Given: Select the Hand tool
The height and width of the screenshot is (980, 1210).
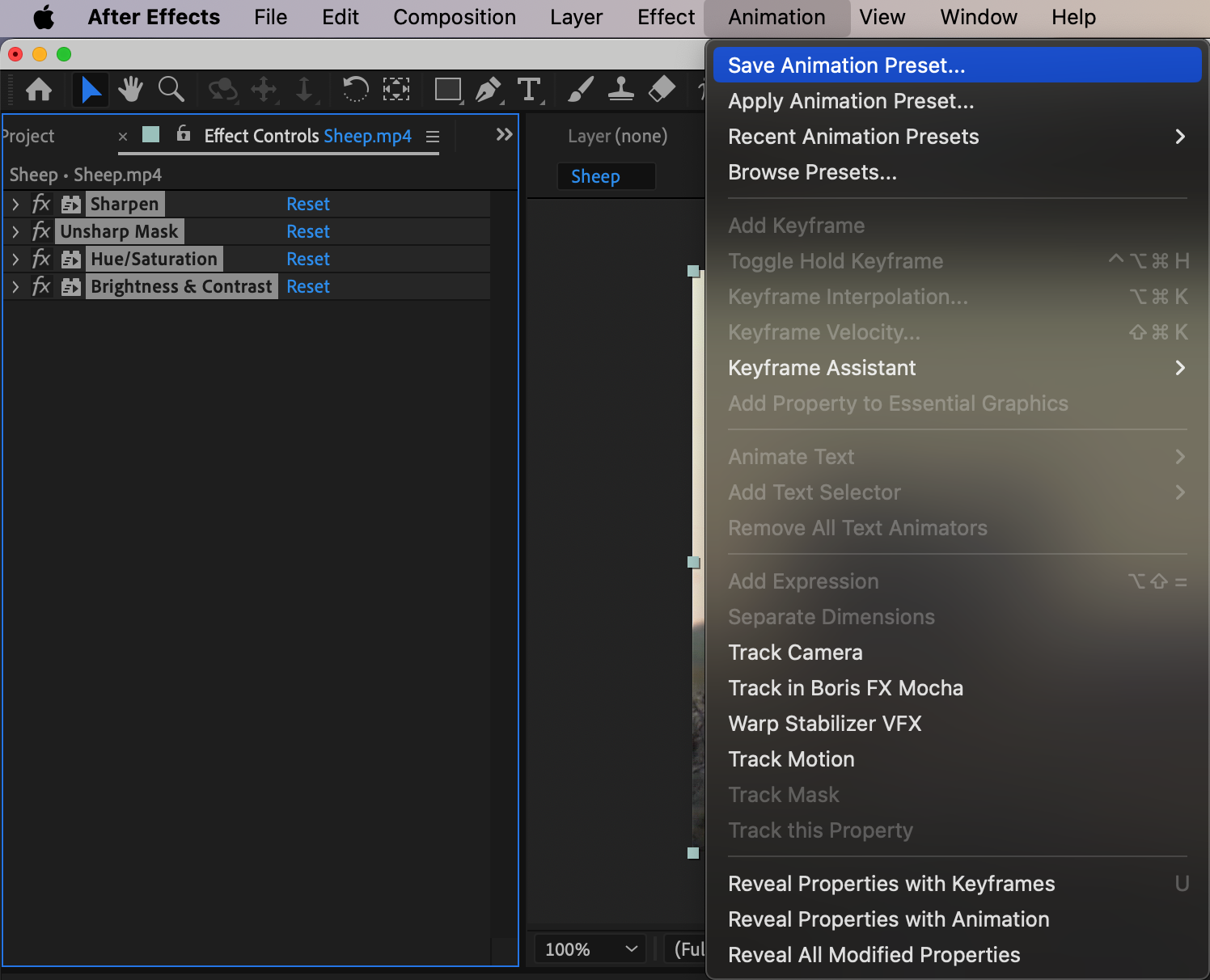Looking at the screenshot, I should click(x=130, y=89).
